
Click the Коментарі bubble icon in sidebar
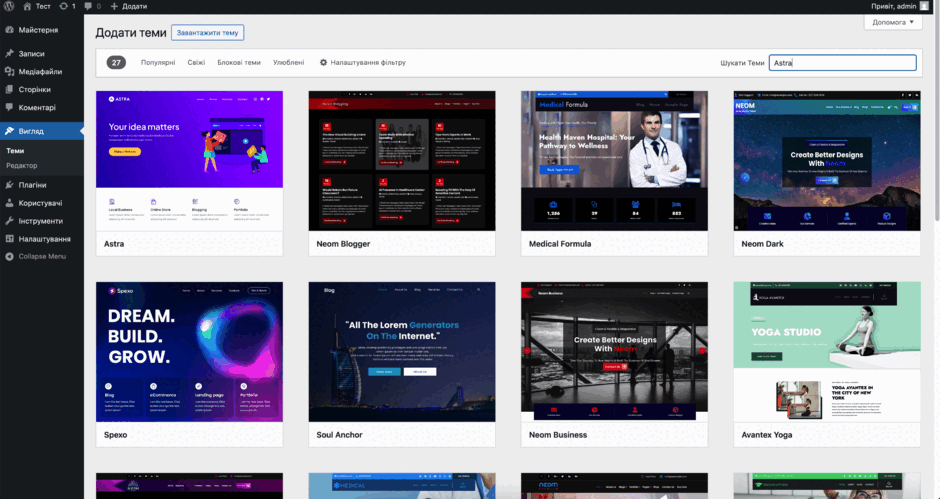9,107
